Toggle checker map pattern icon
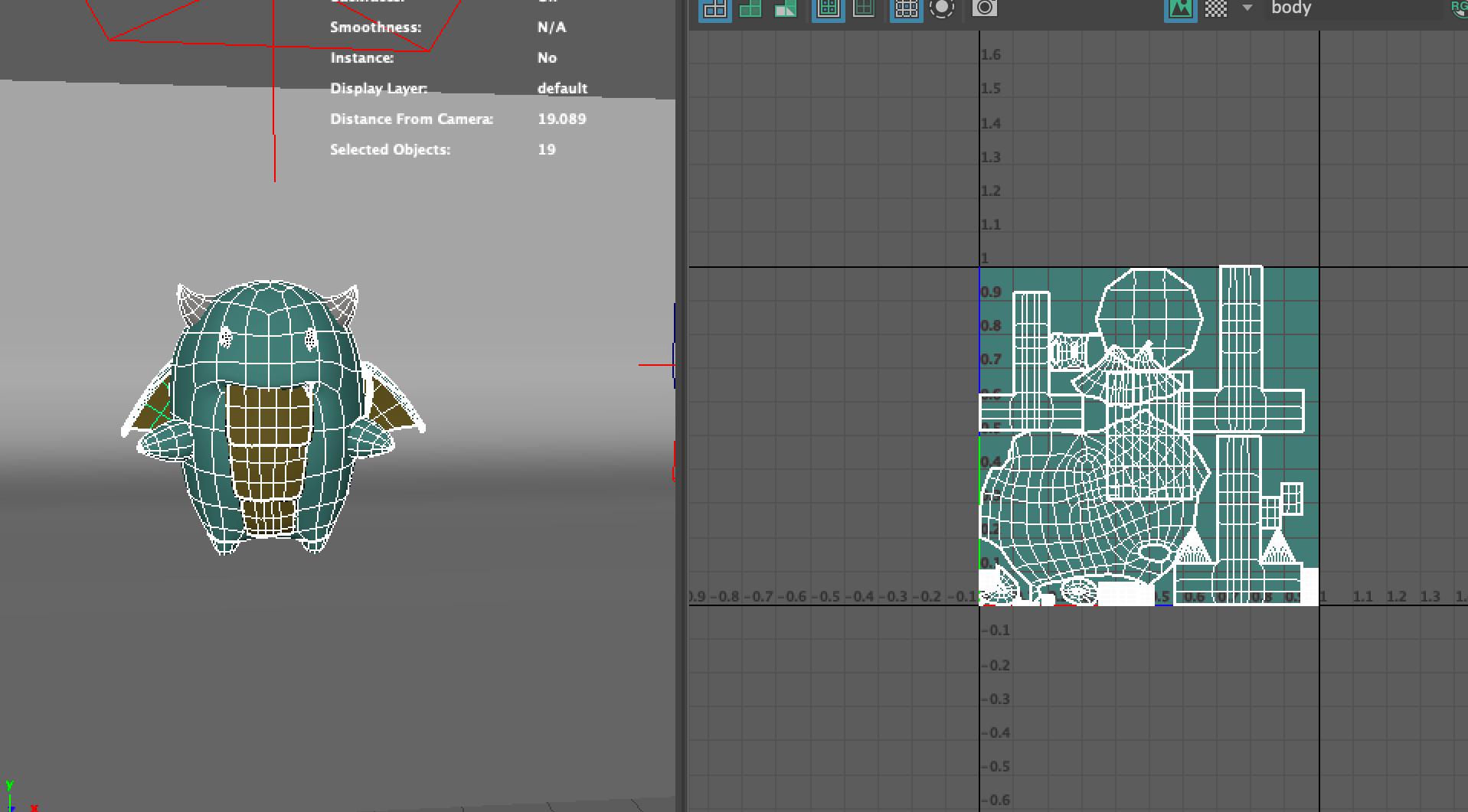 tap(1216, 8)
